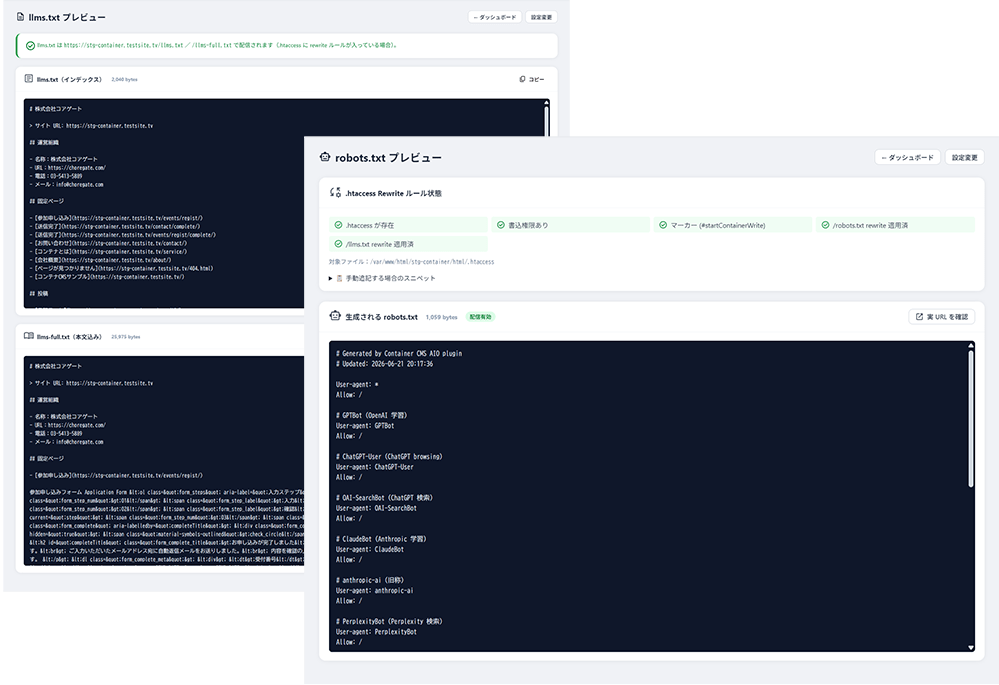Click the robot icon beside robots.txt プレビュー title
Viewport: 999px width, 685px height.
[325, 157]
